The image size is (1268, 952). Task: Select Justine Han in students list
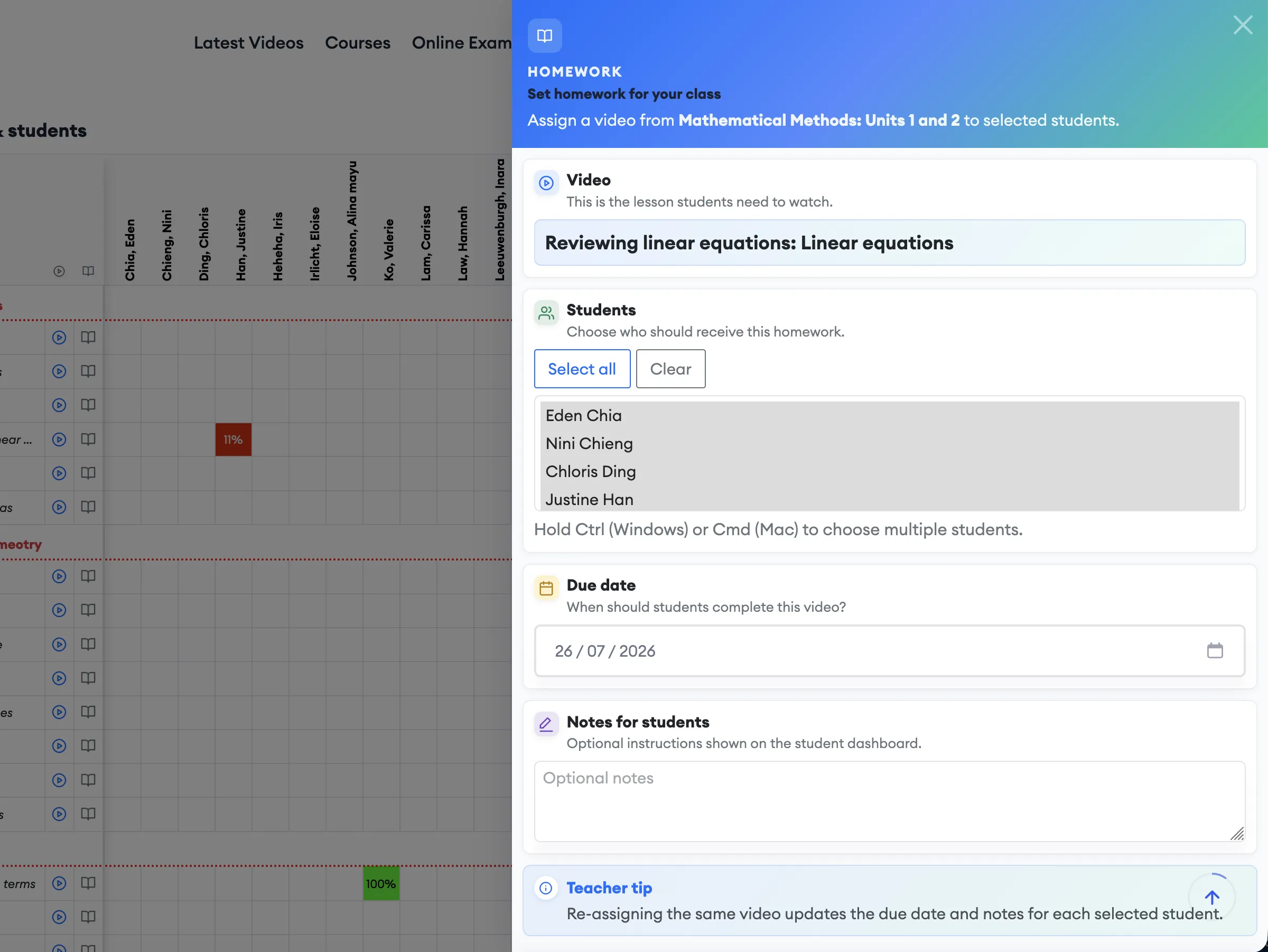[x=889, y=499]
